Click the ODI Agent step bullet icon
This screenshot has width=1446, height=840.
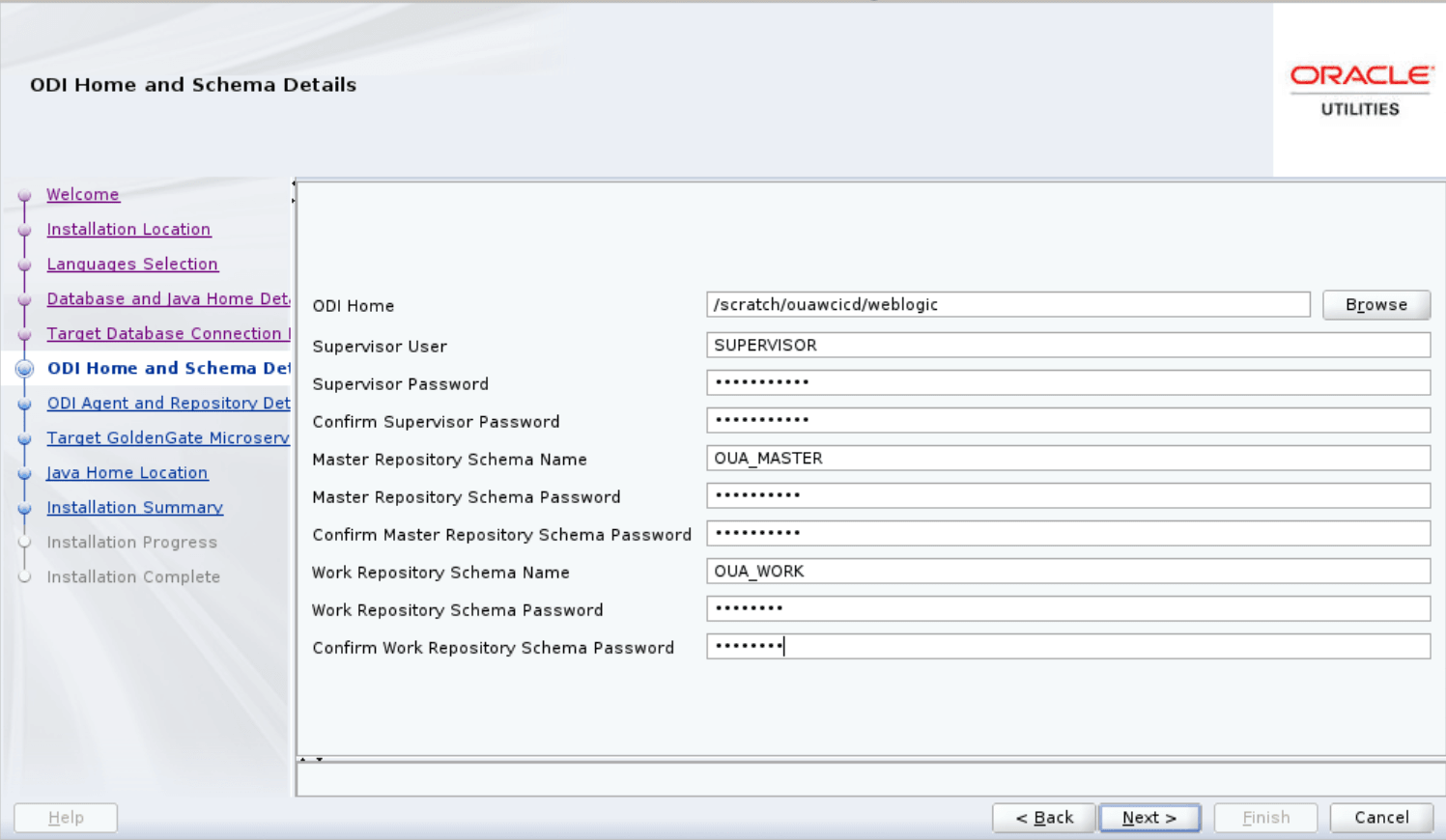(25, 404)
